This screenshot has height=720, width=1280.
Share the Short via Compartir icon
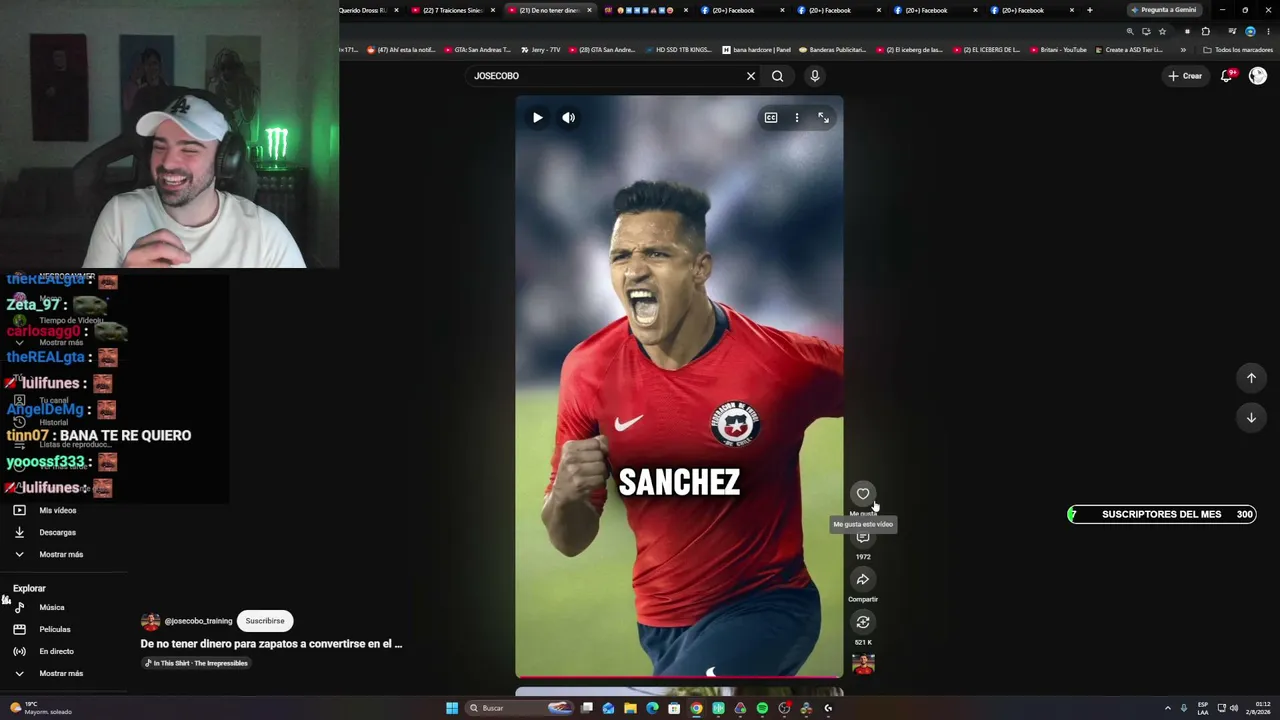tap(863, 580)
